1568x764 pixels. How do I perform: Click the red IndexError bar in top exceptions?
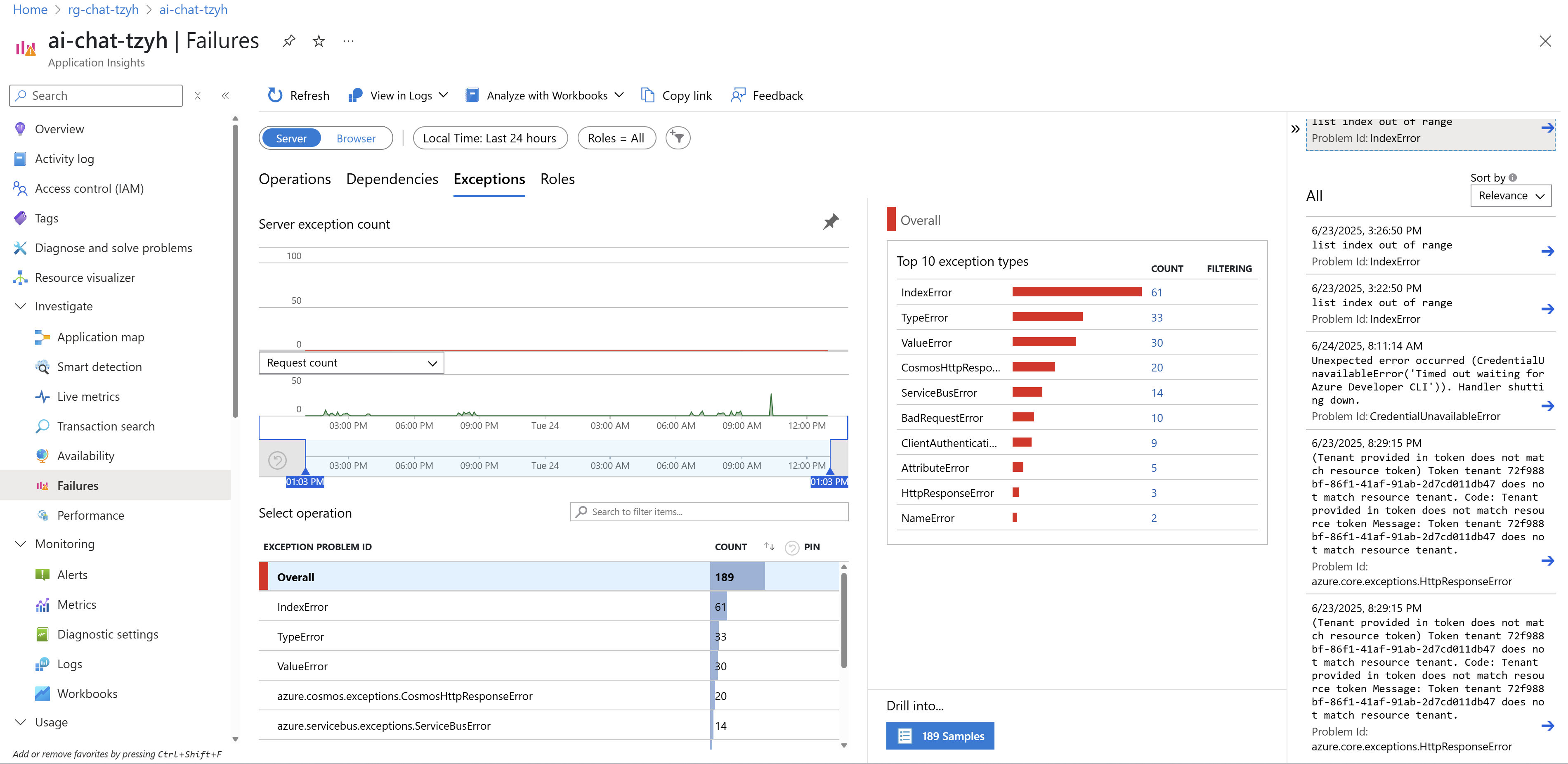(1076, 292)
